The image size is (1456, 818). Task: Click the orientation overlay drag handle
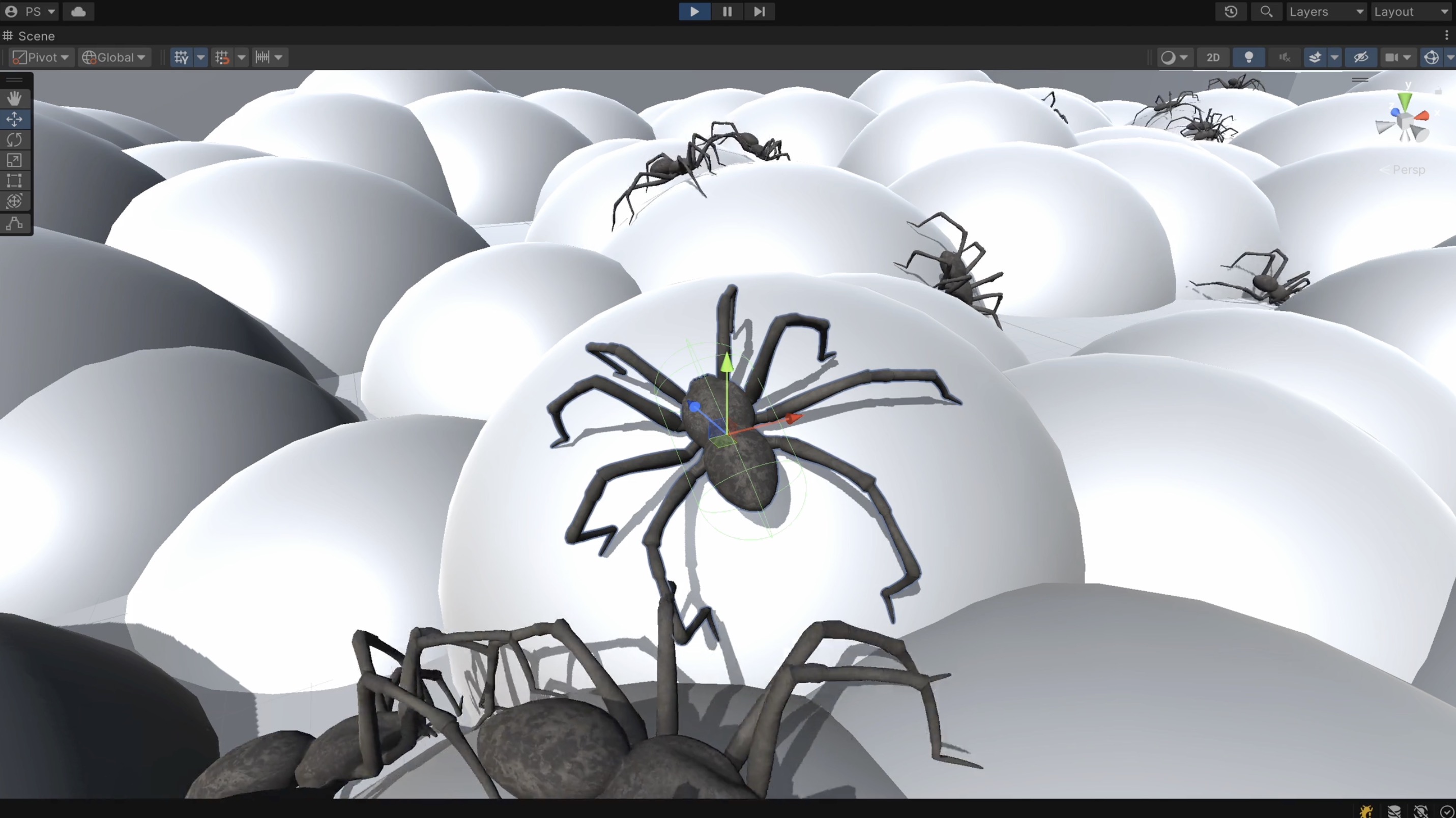[x=1360, y=80]
